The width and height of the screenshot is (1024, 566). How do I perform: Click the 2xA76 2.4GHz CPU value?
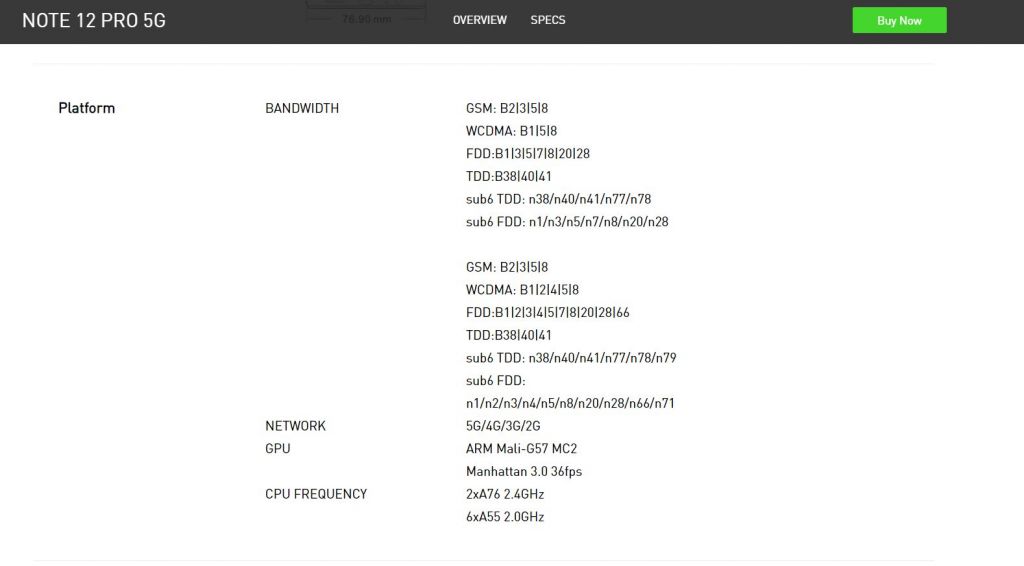(505, 494)
